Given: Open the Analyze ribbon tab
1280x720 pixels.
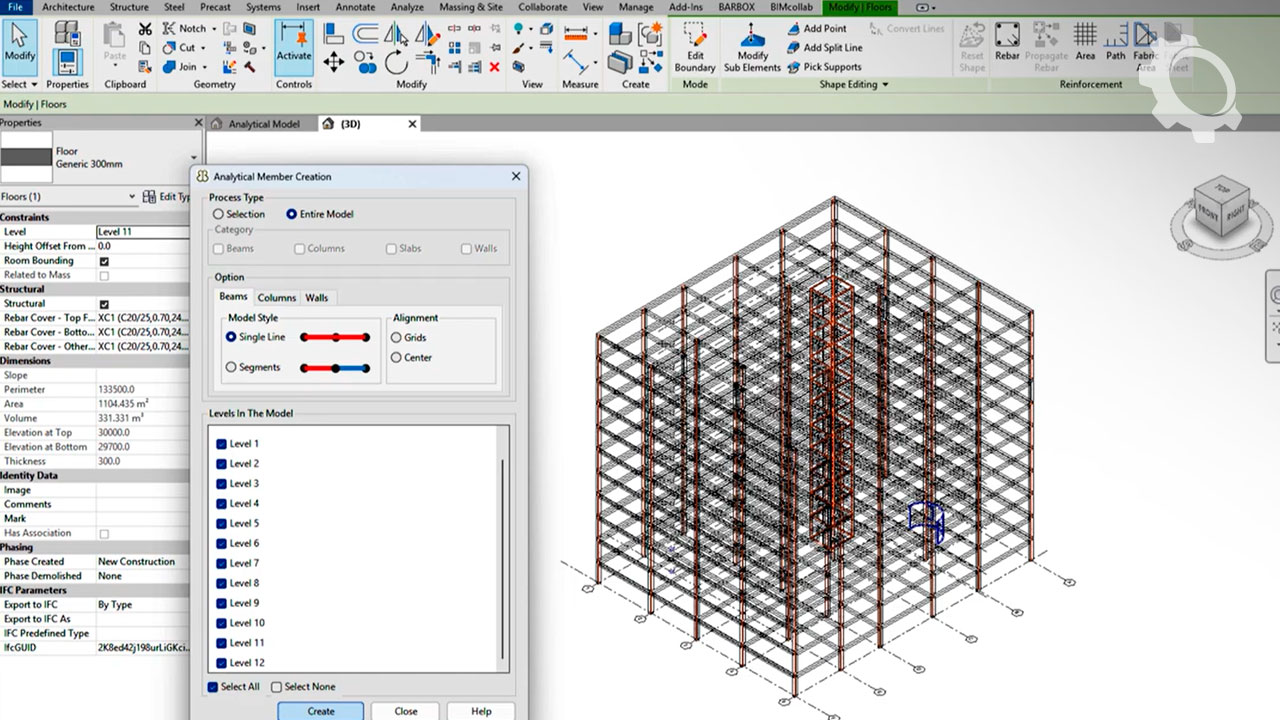Looking at the screenshot, I should point(407,7).
